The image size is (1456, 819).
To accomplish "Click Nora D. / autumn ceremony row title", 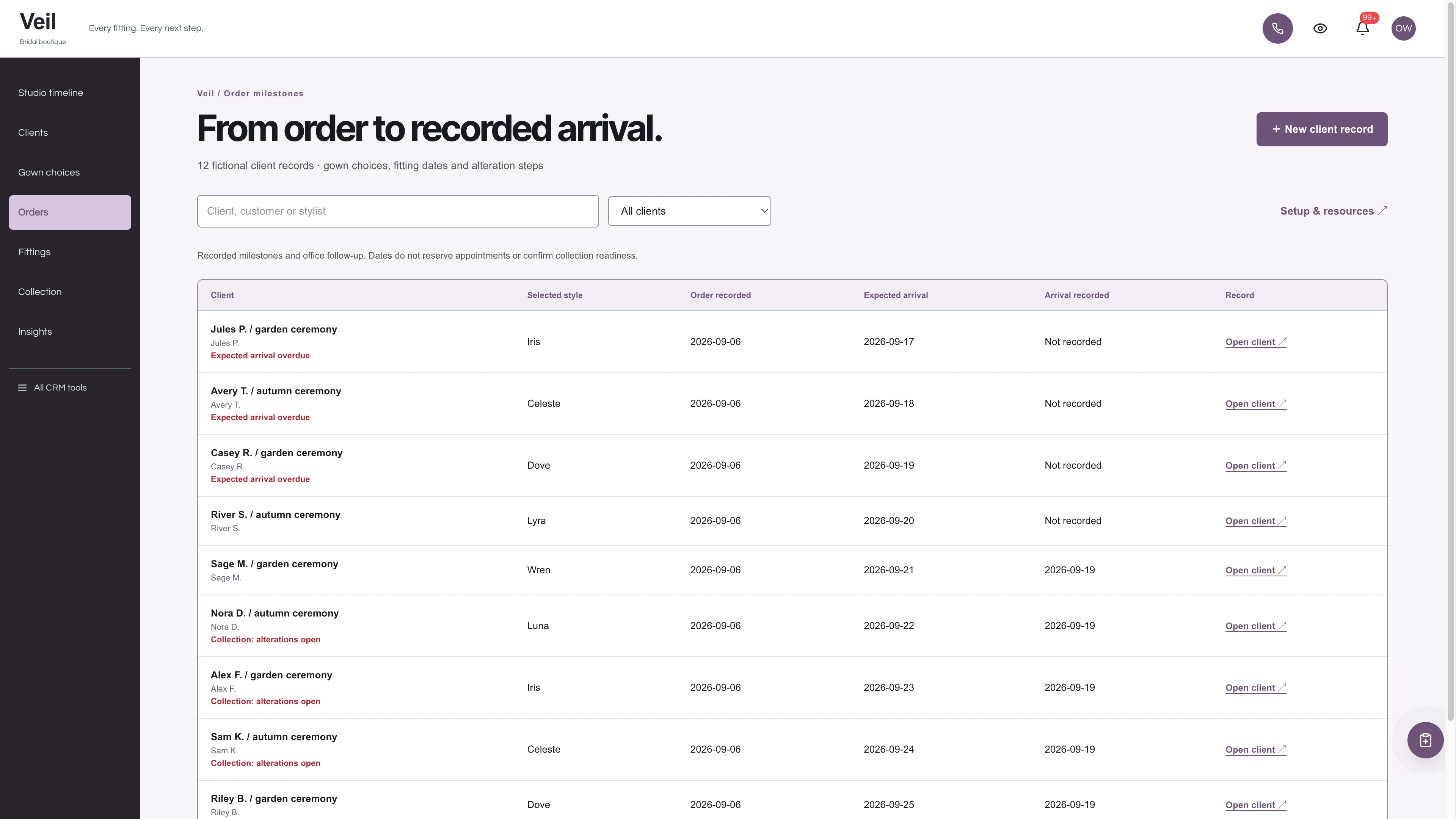I will [x=275, y=613].
